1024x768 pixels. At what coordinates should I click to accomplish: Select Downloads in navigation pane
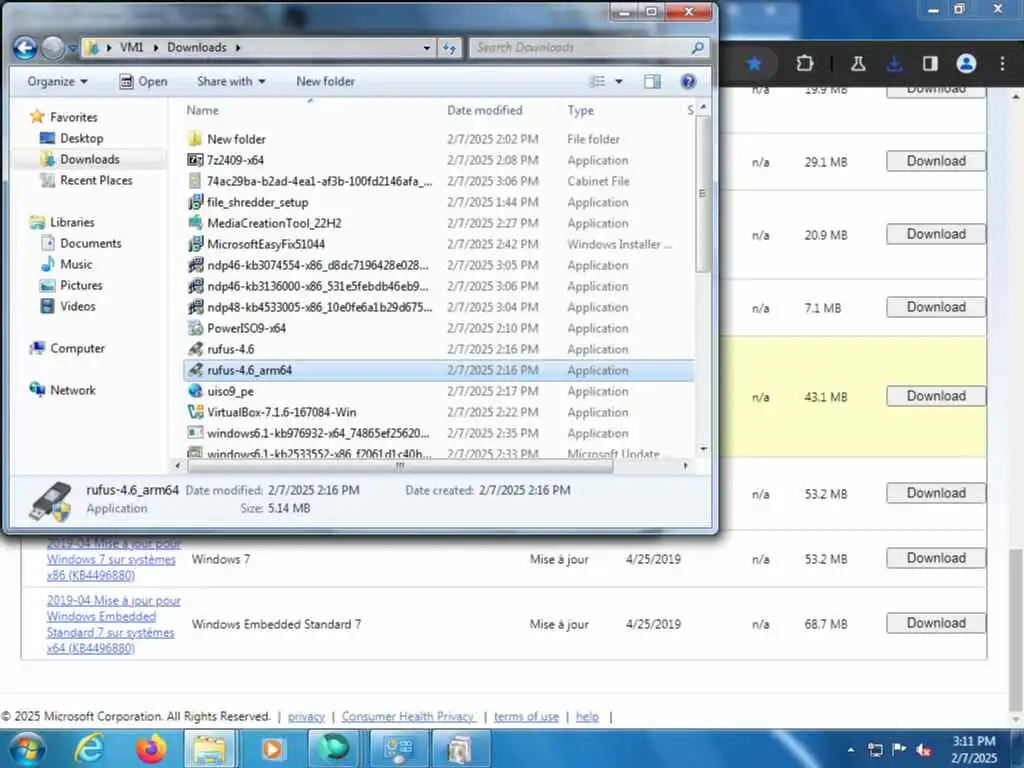point(89,159)
